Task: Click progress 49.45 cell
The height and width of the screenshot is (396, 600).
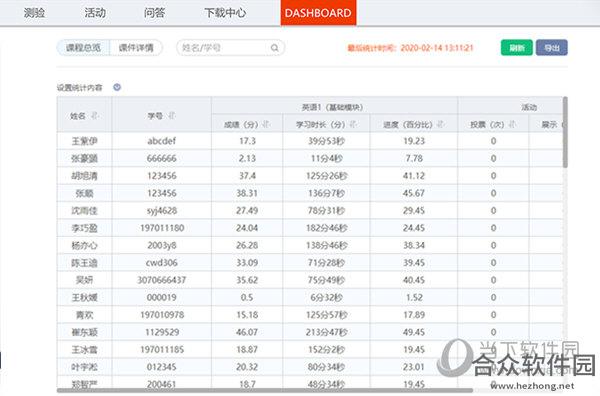Action: point(414,332)
